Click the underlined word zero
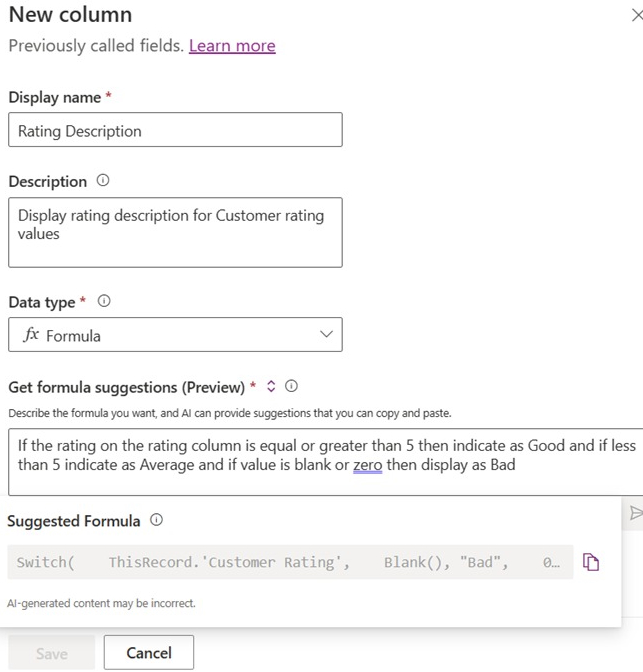 pos(367,464)
